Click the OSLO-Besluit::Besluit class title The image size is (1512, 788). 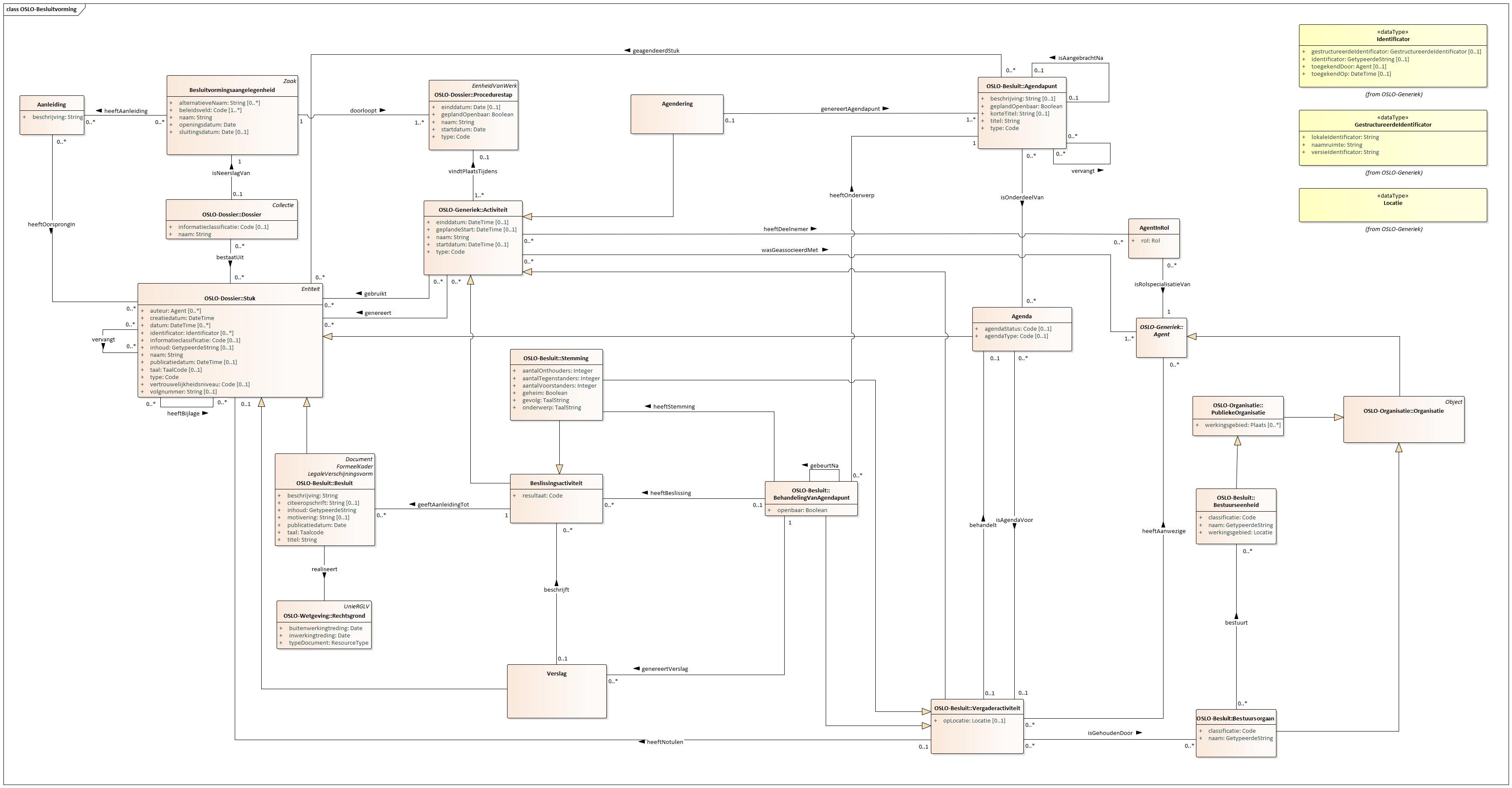[x=325, y=483]
